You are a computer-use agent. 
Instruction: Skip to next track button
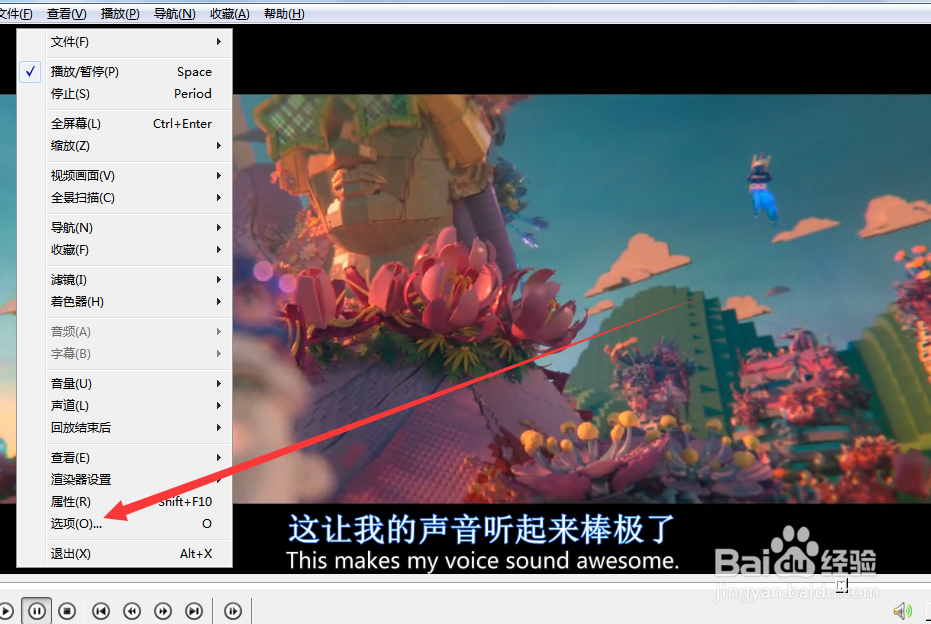[x=194, y=611]
